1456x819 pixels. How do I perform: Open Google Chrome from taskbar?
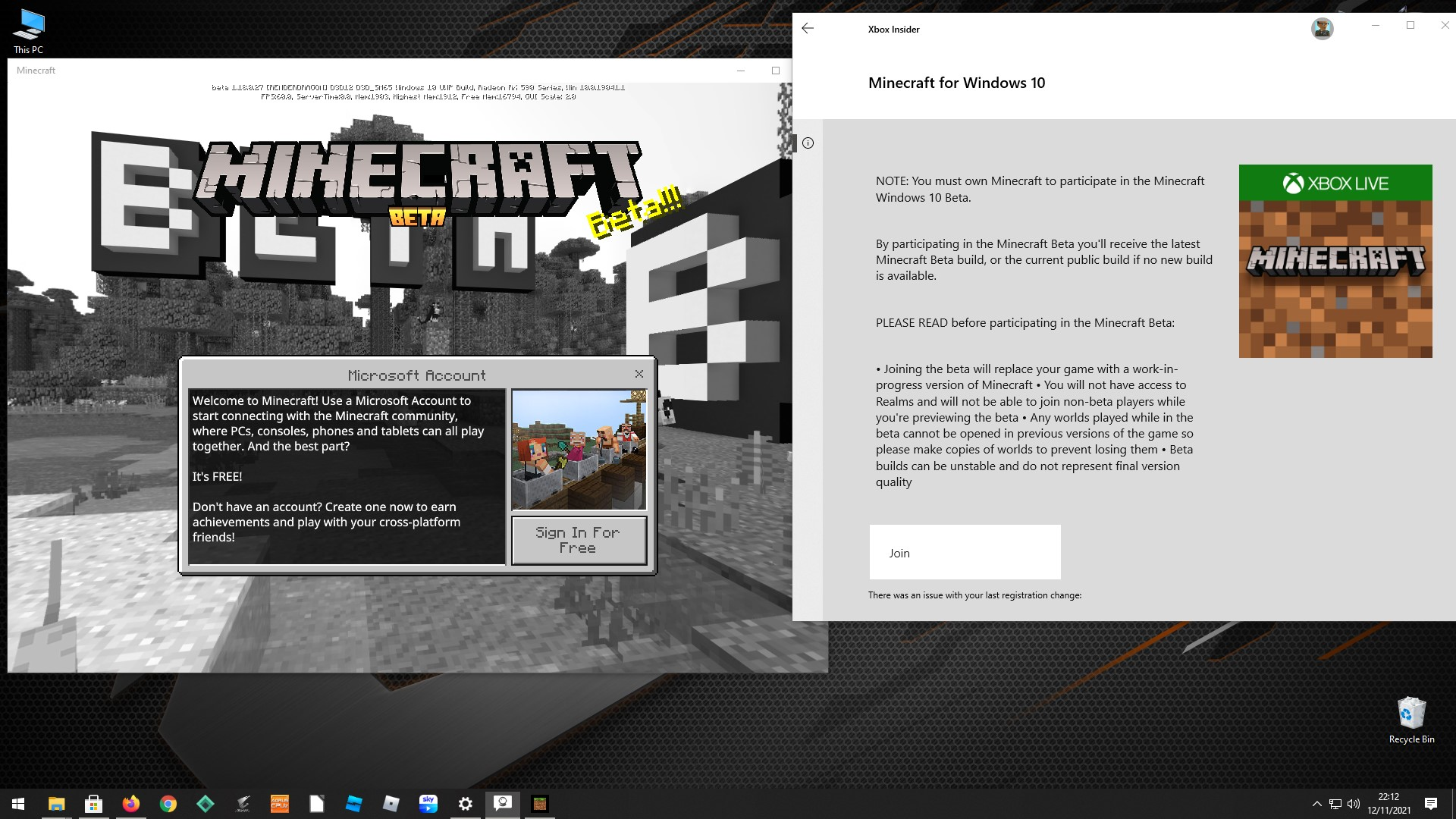pyautogui.click(x=168, y=804)
